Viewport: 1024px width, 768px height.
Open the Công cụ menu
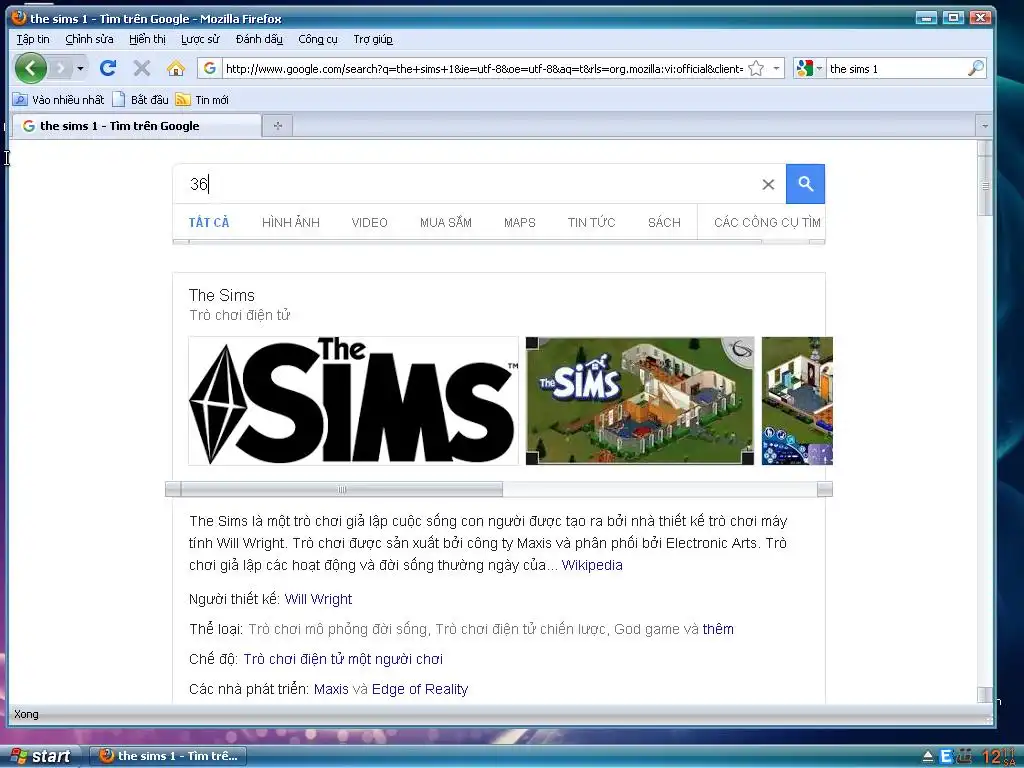pos(318,39)
